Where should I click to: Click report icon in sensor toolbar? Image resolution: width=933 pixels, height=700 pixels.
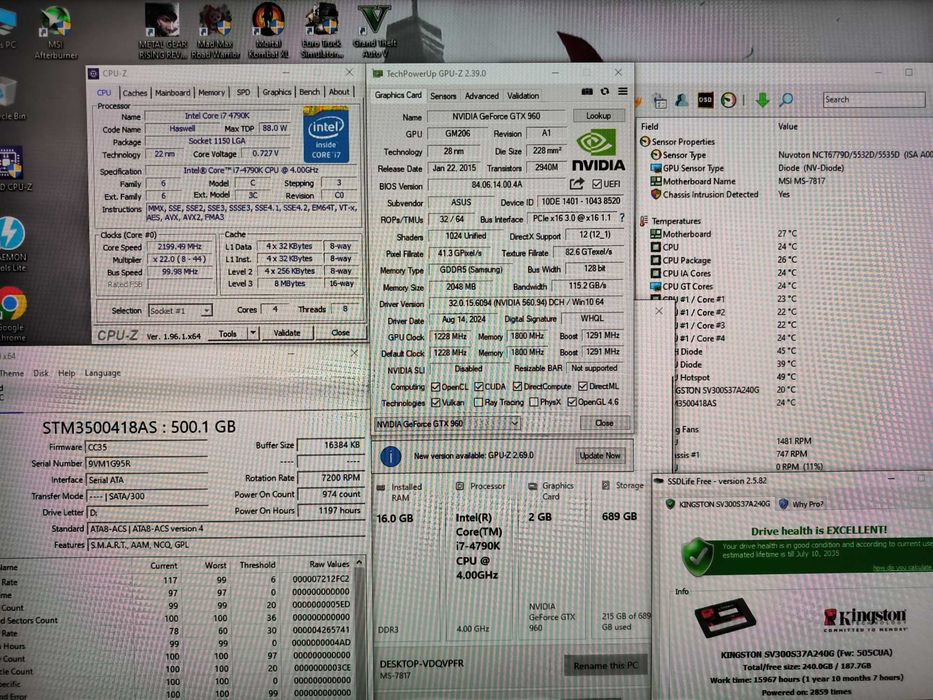pos(660,101)
